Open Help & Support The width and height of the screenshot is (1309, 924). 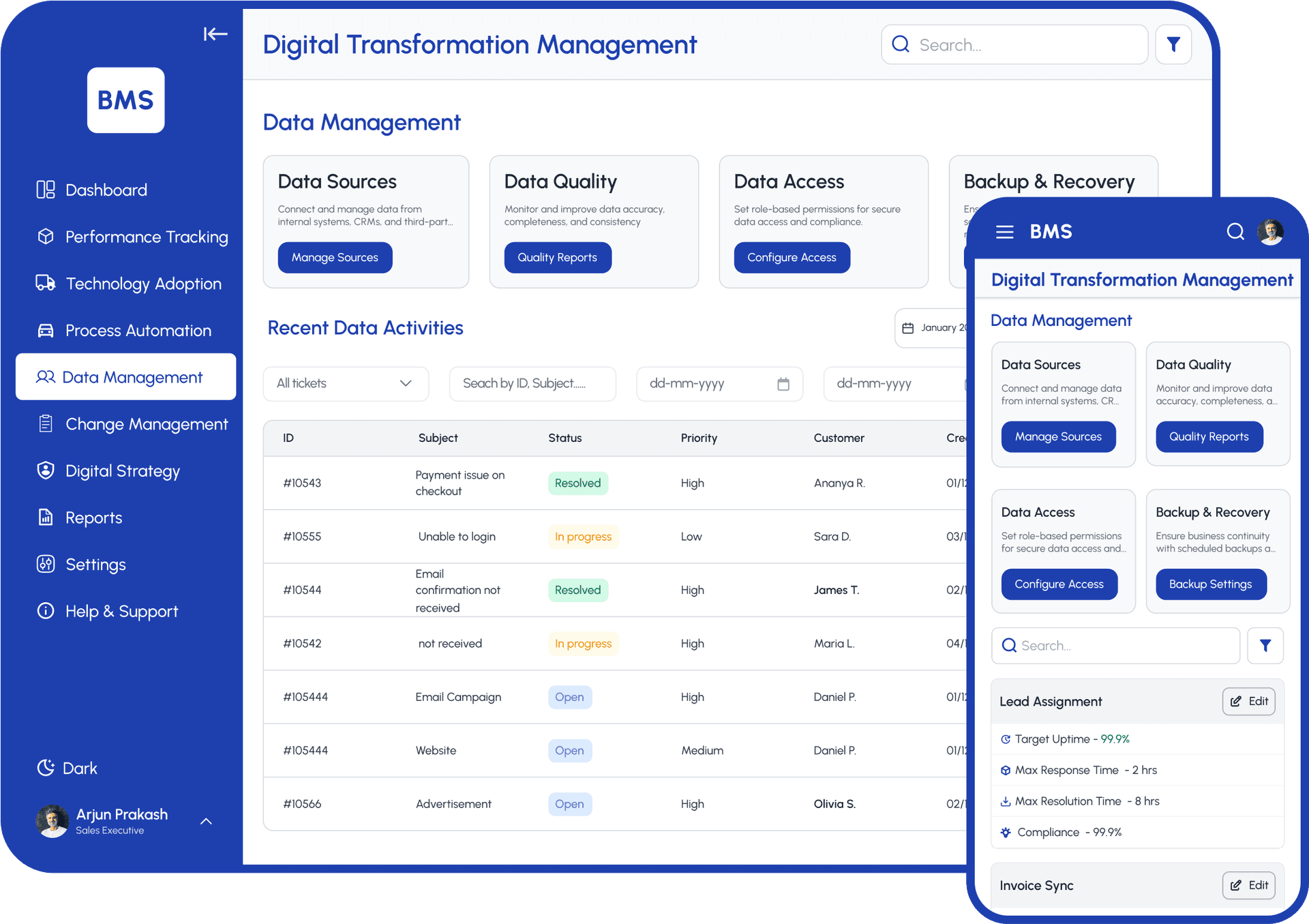pyautogui.click(x=121, y=611)
